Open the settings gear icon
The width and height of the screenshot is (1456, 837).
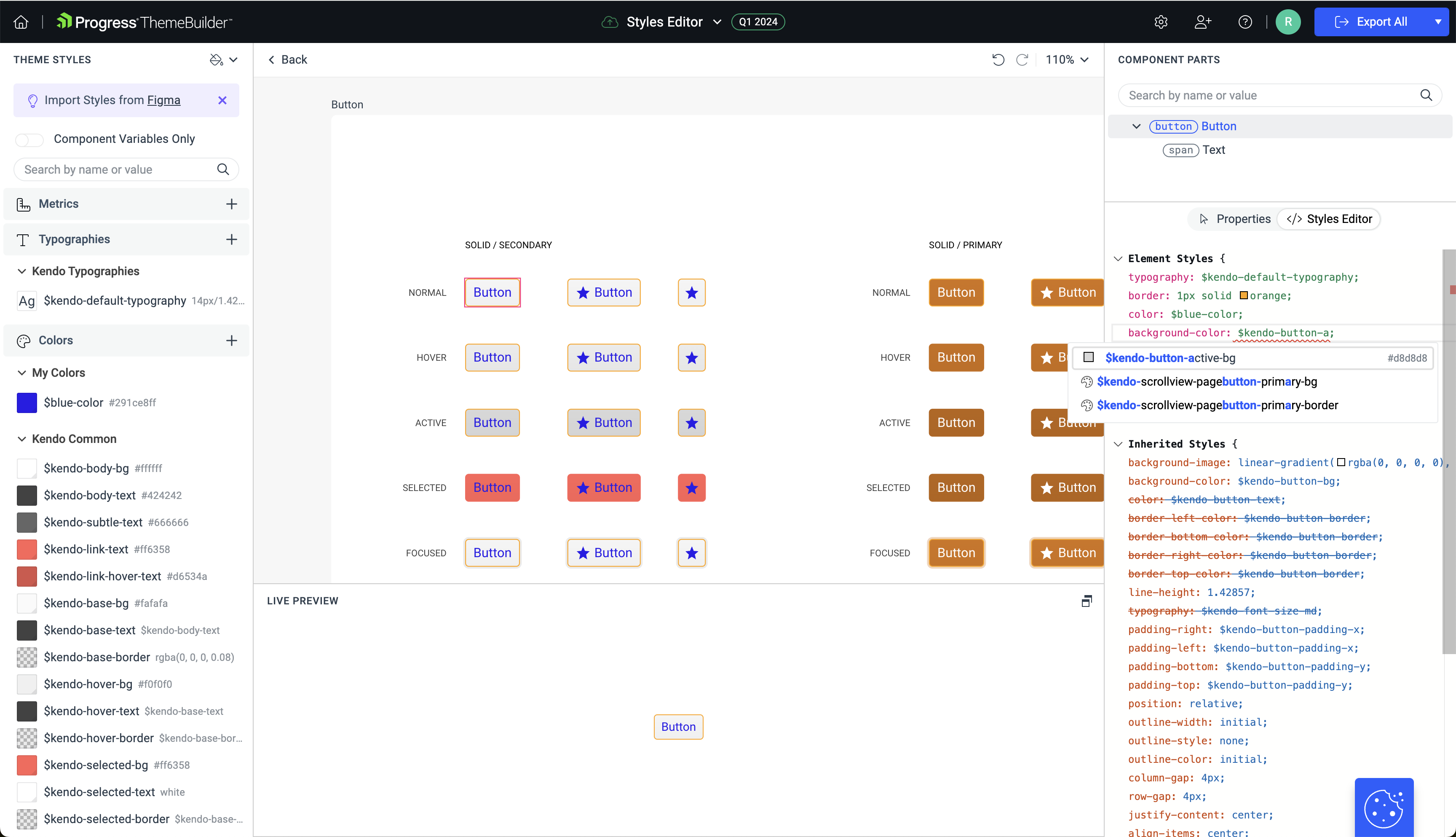1161,22
